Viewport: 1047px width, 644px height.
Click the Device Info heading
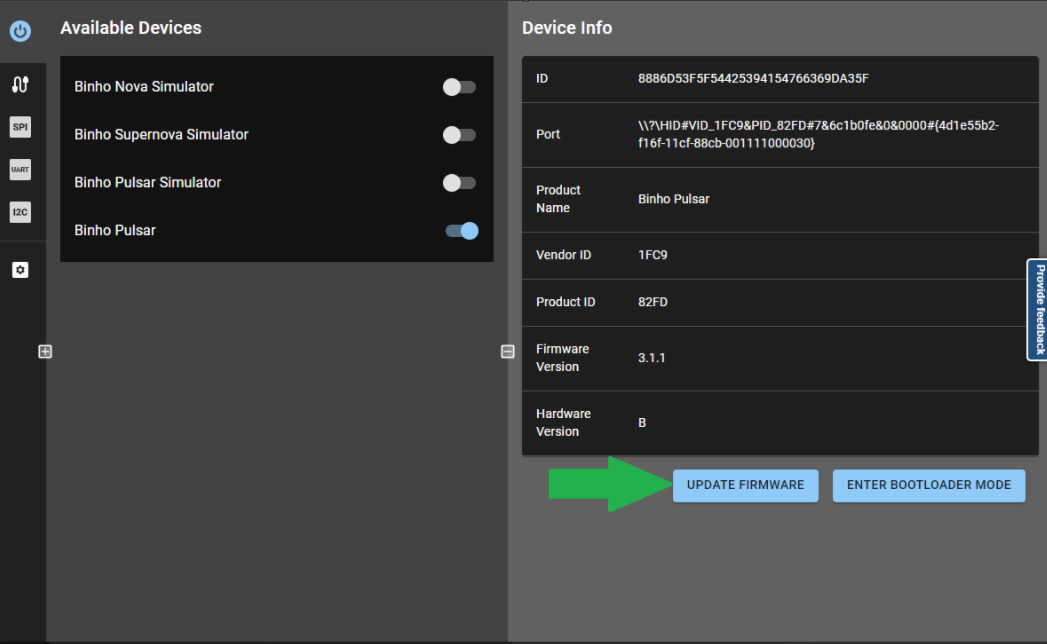click(x=567, y=28)
